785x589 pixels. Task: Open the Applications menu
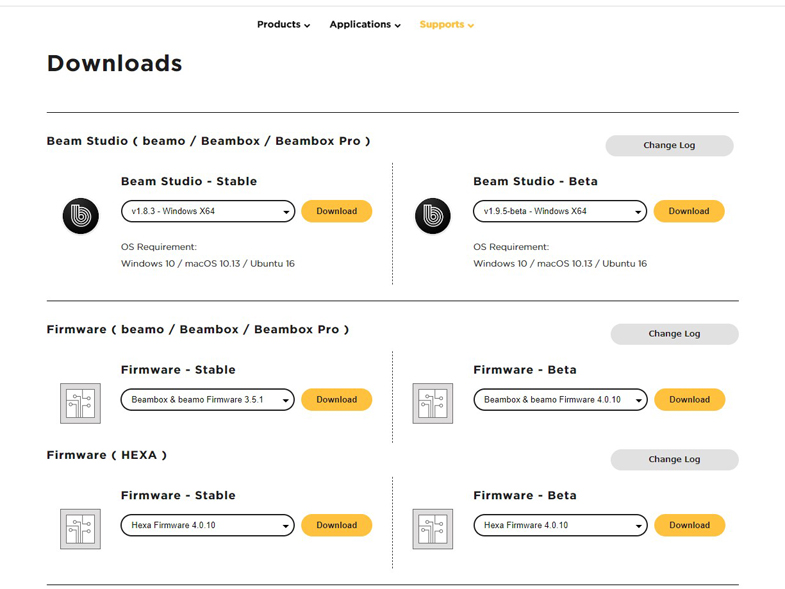pyautogui.click(x=365, y=25)
